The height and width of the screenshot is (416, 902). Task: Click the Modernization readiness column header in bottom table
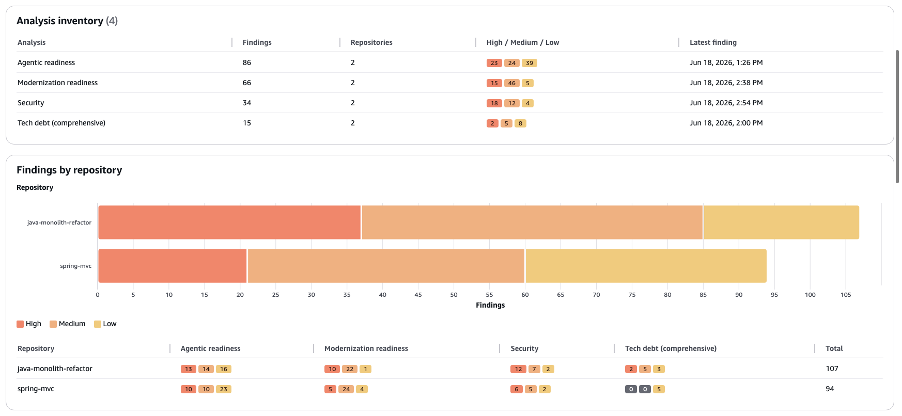[x=366, y=349]
